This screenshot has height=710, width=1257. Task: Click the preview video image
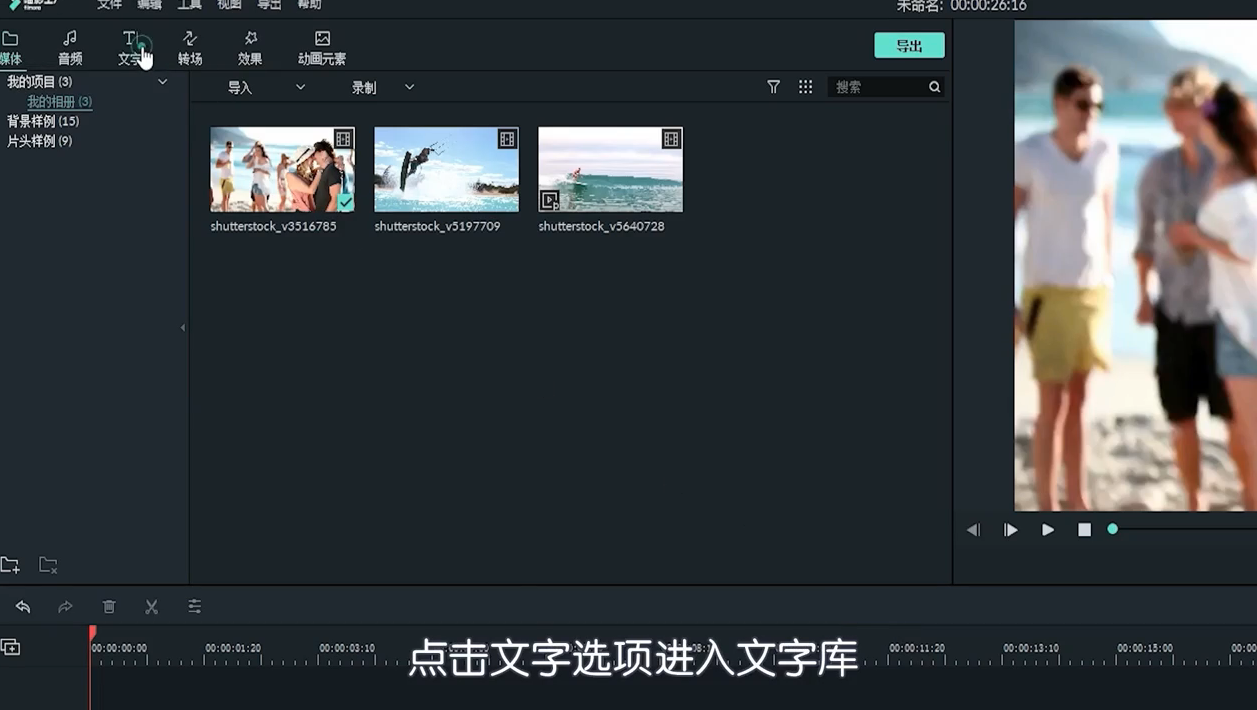click(x=1135, y=266)
